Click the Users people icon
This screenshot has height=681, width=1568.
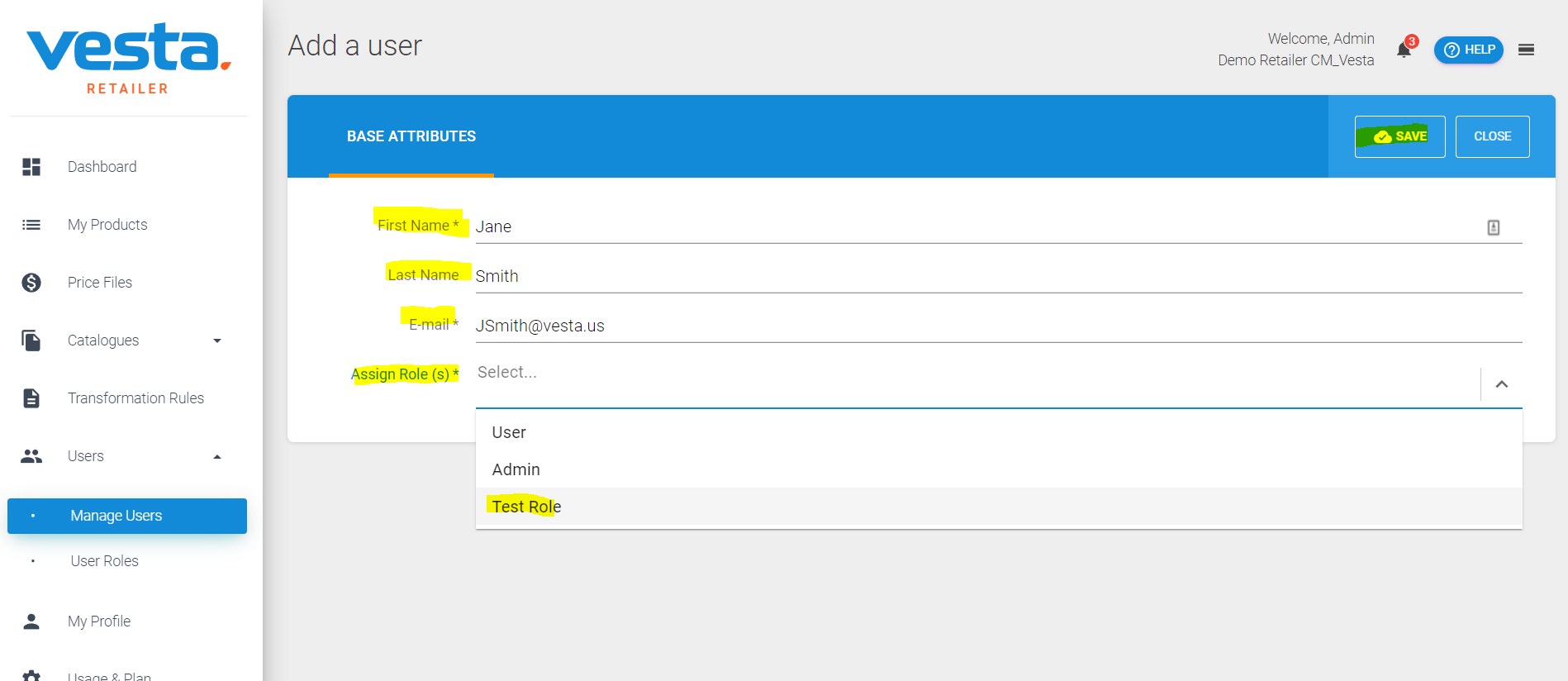coord(31,456)
